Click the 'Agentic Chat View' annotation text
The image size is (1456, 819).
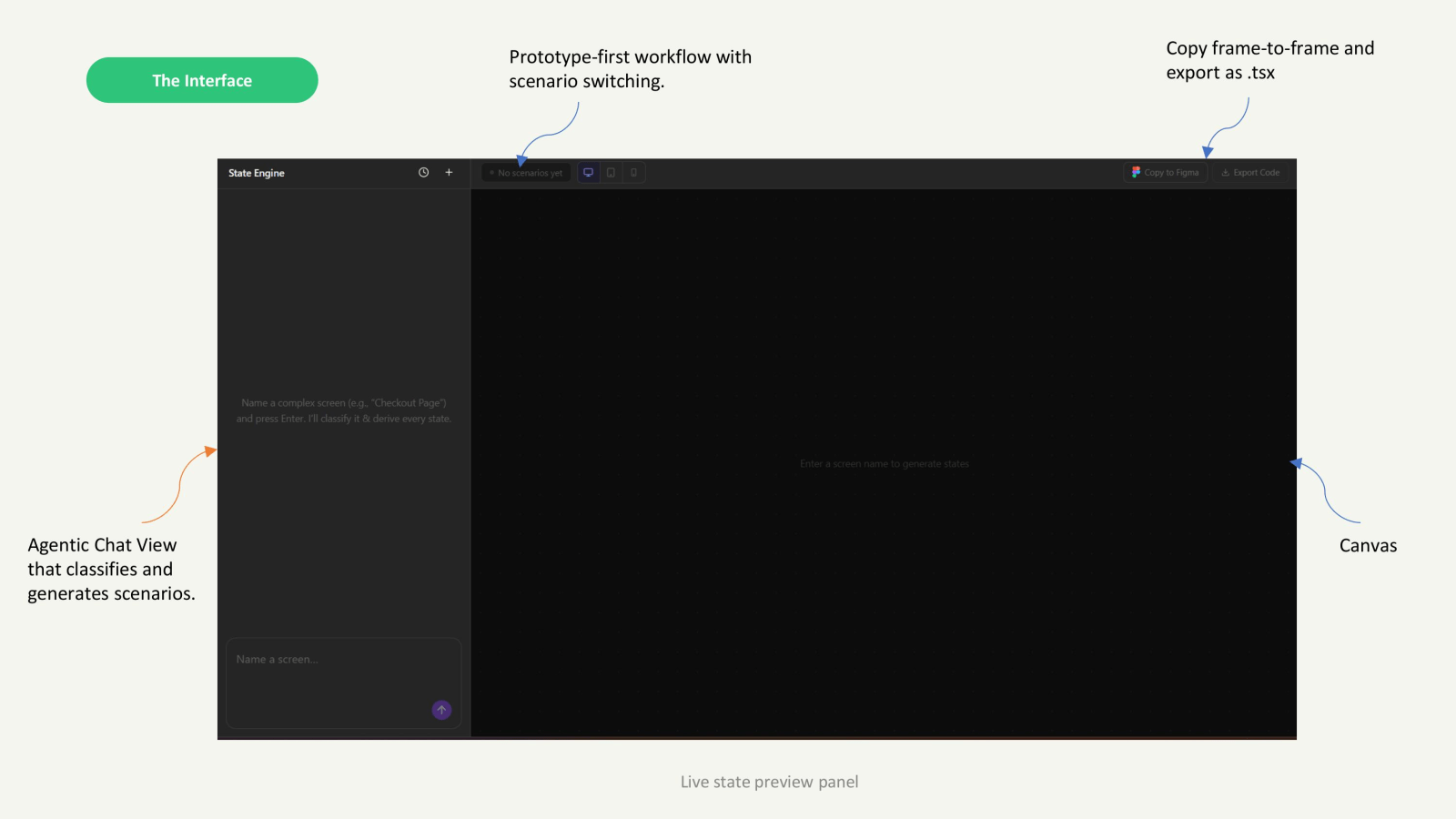click(111, 569)
